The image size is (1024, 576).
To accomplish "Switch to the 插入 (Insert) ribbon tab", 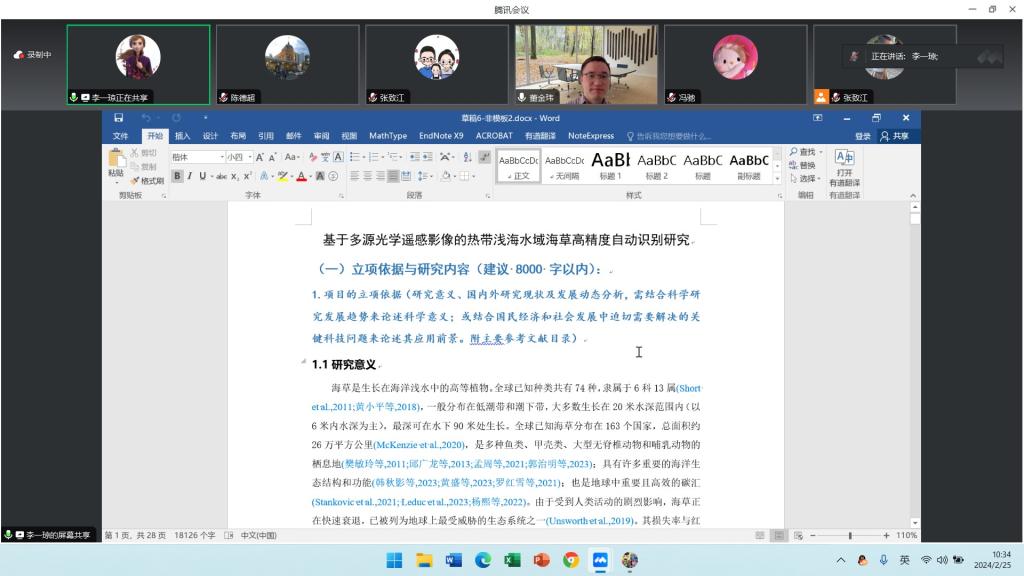I will 182,136.
